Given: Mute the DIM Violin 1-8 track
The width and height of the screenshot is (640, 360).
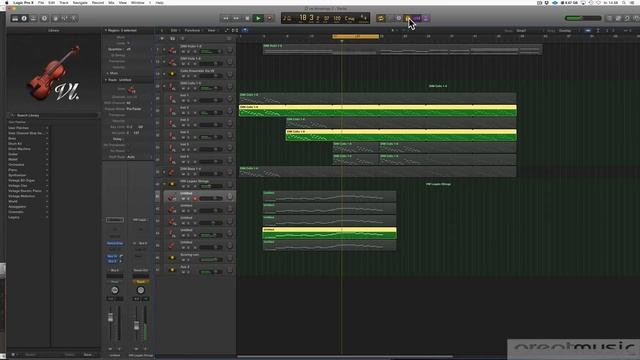Looking at the screenshot, I should click(183, 51).
